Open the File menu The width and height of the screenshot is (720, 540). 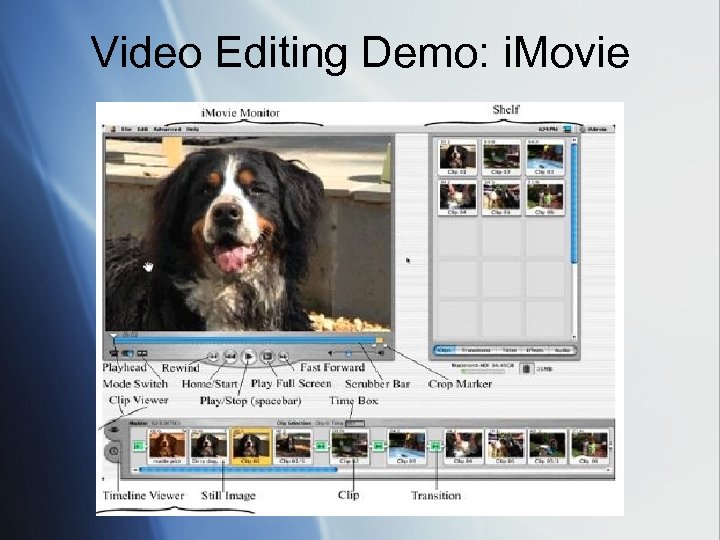click(x=126, y=129)
